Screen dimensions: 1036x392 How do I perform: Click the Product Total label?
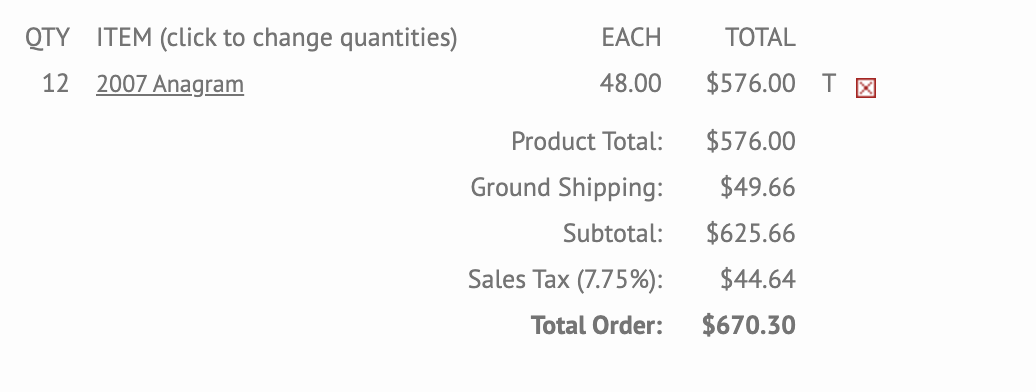pos(587,141)
